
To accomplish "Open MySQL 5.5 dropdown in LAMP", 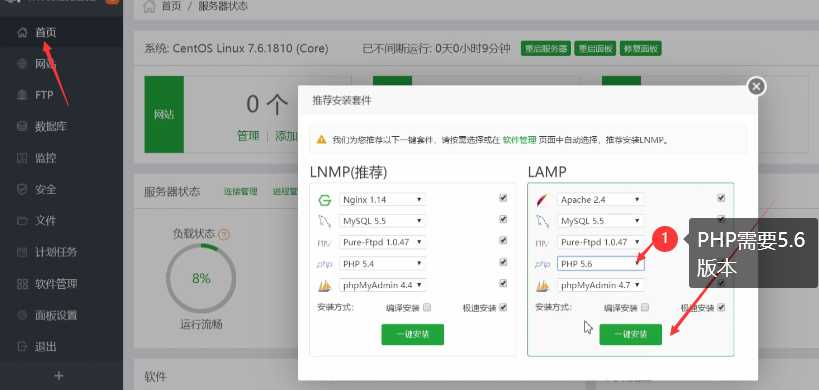I will [x=600, y=221].
